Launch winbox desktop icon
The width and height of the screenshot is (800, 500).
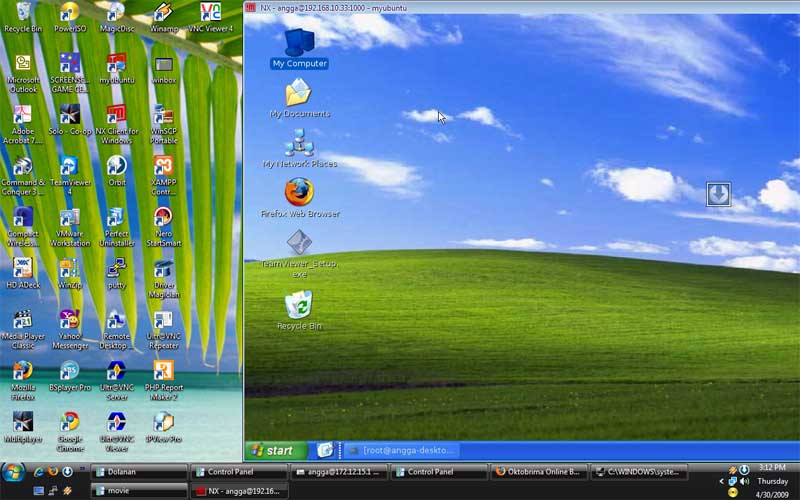click(x=163, y=69)
